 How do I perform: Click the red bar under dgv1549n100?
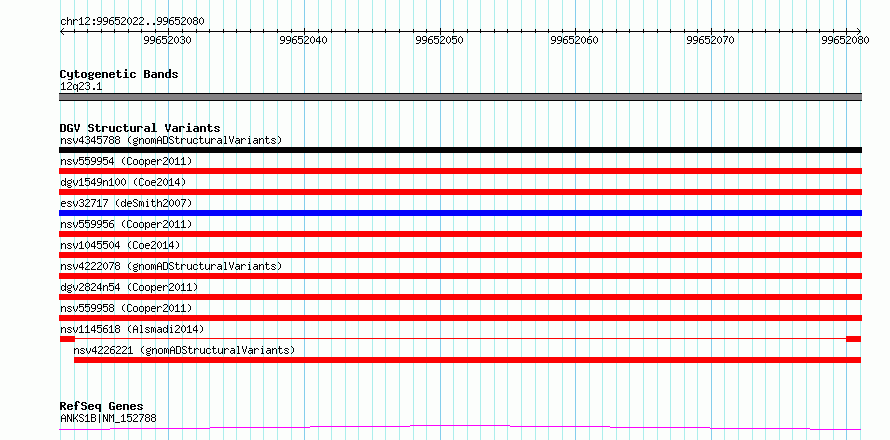click(460, 192)
